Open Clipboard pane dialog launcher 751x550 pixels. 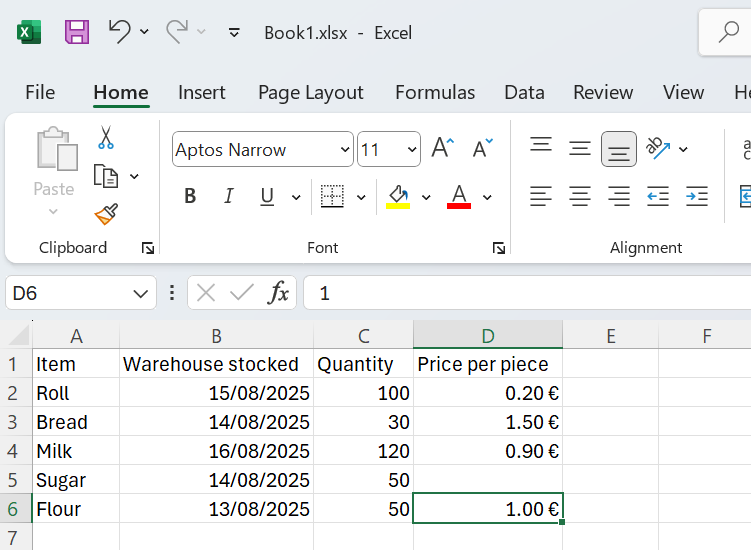[148, 248]
